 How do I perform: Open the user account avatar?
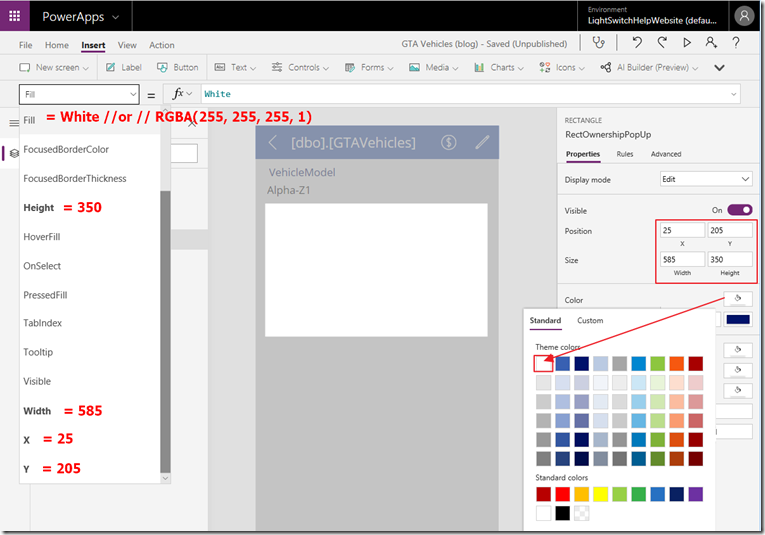pyautogui.click(x=745, y=16)
